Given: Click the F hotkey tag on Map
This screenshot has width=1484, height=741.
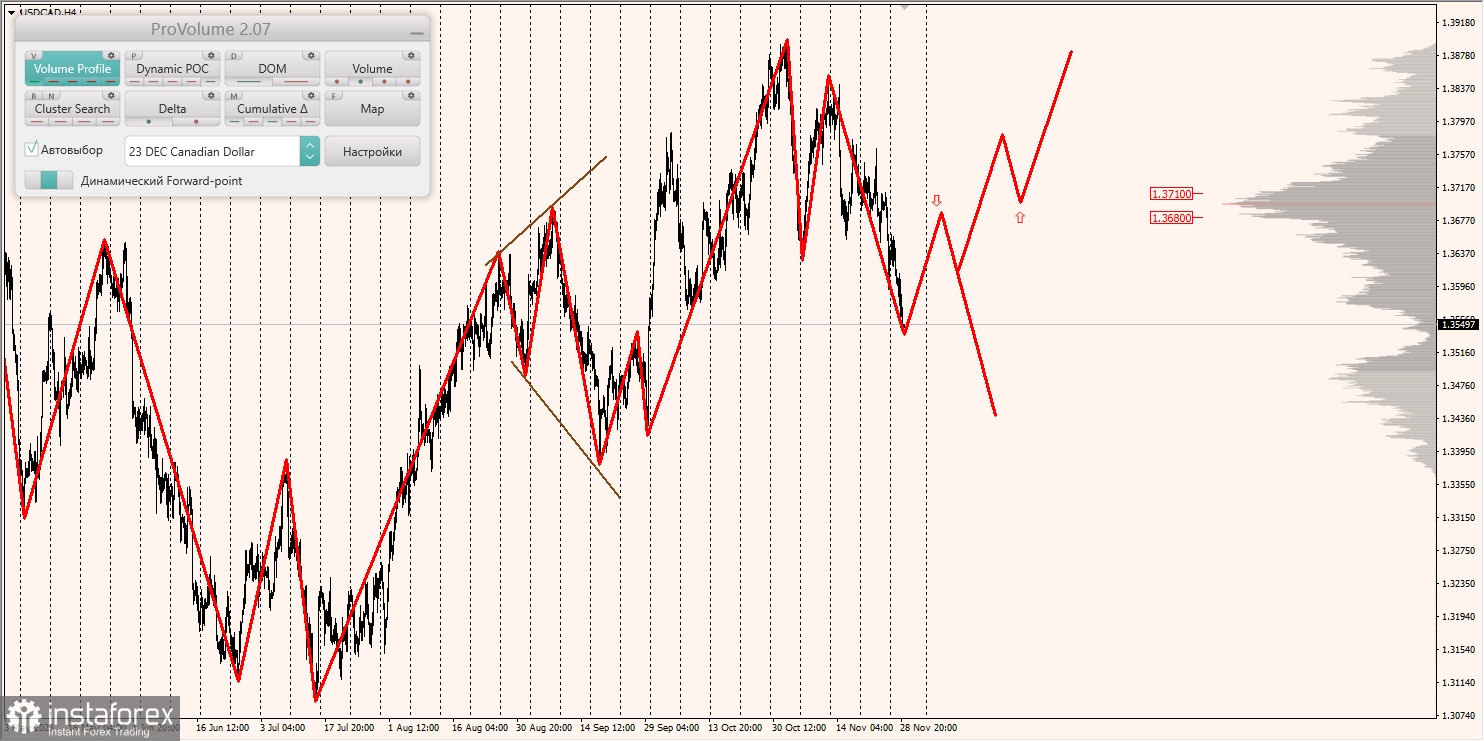Looking at the screenshot, I should tap(335, 96).
